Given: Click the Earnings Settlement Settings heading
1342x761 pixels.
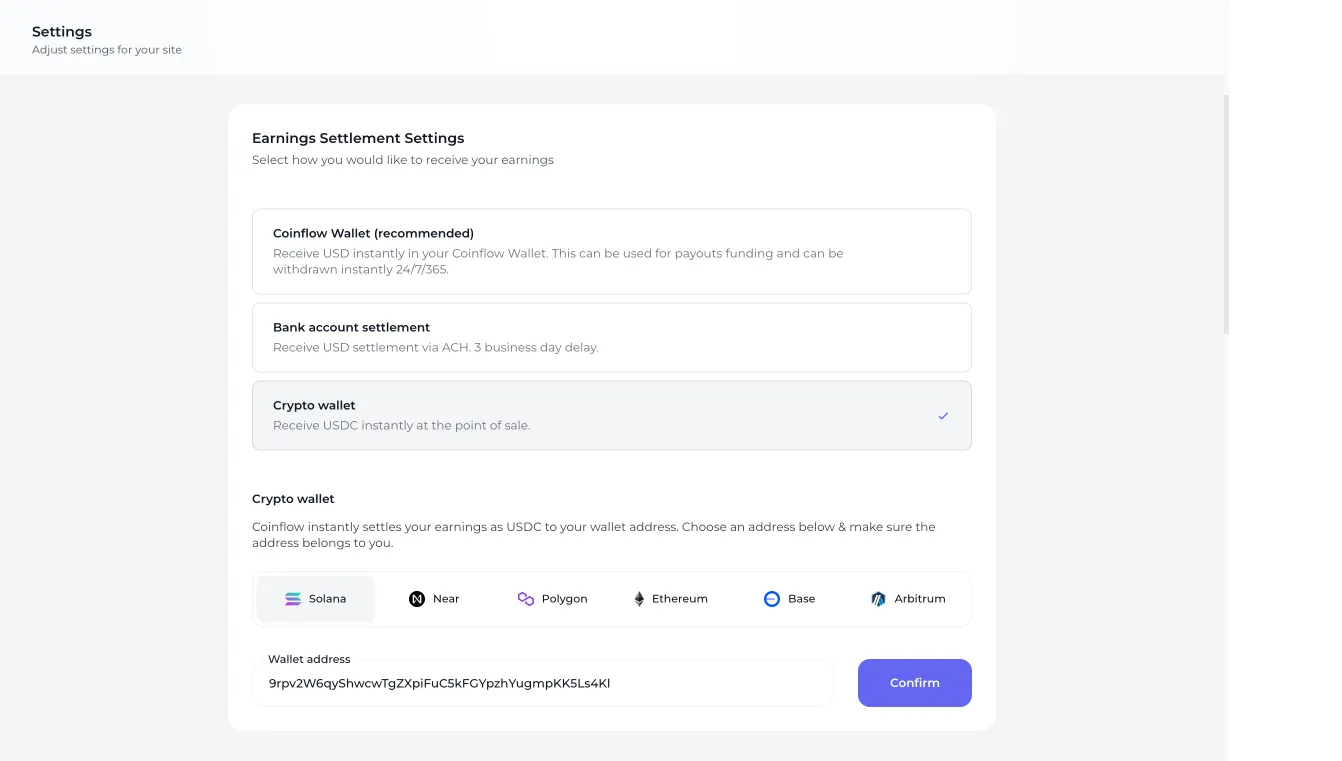Looking at the screenshot, I should [x=358, y=138].
